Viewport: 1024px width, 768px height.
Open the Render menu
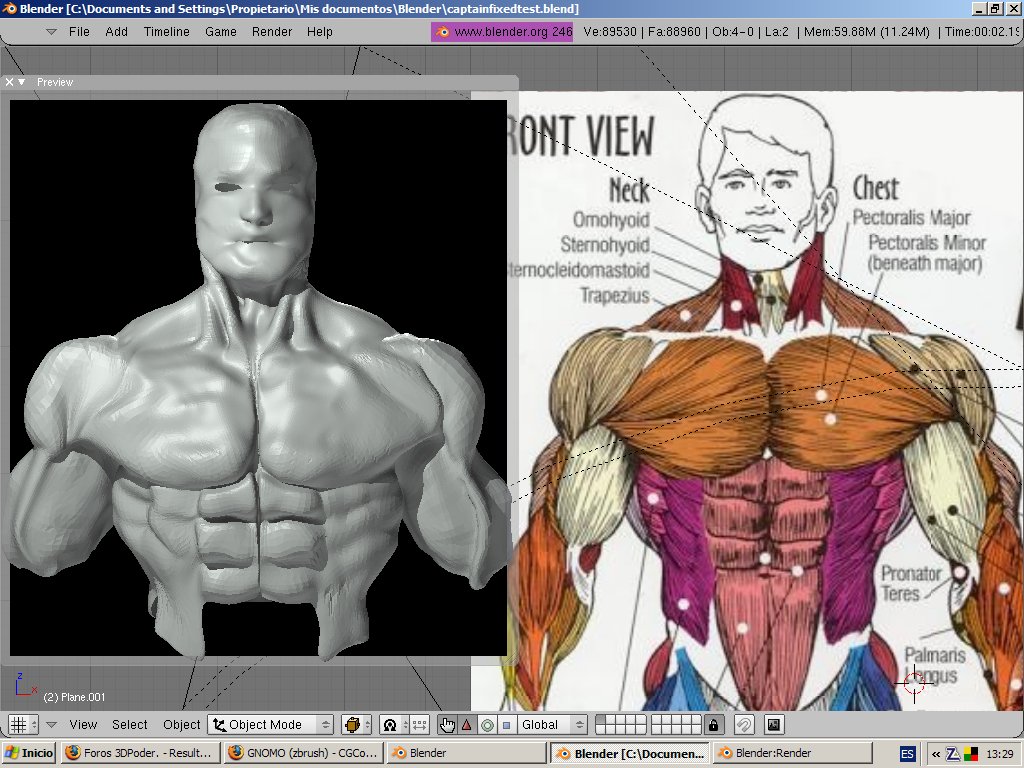pos(272,31)
